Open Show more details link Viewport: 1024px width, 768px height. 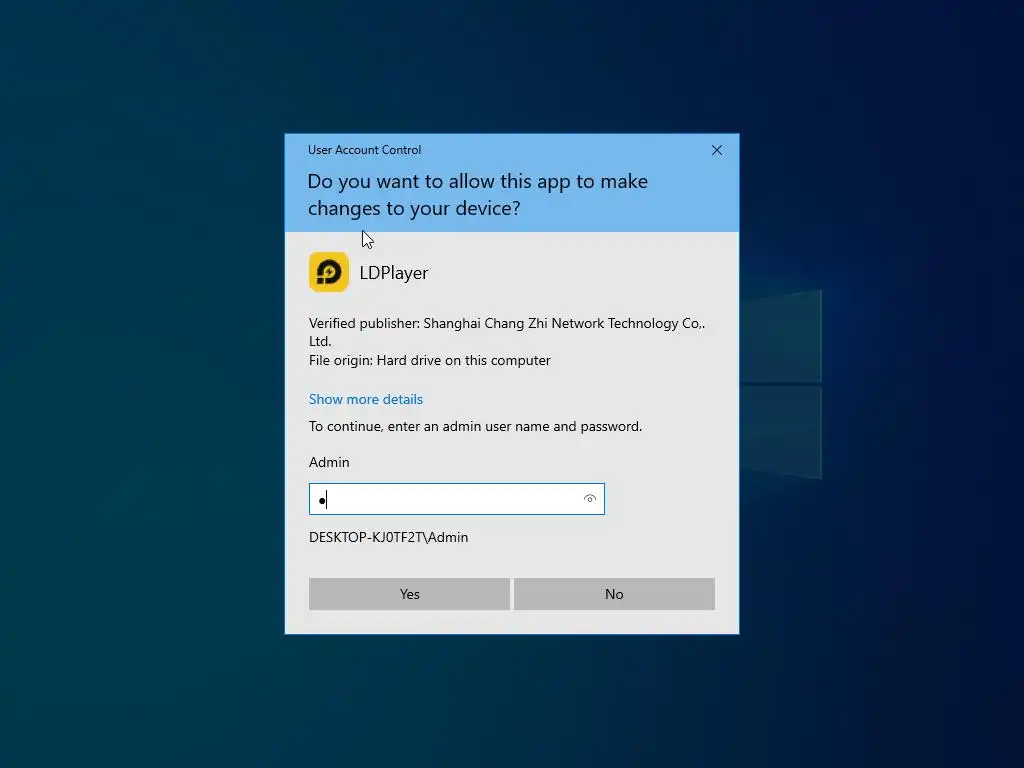(366, 399)
